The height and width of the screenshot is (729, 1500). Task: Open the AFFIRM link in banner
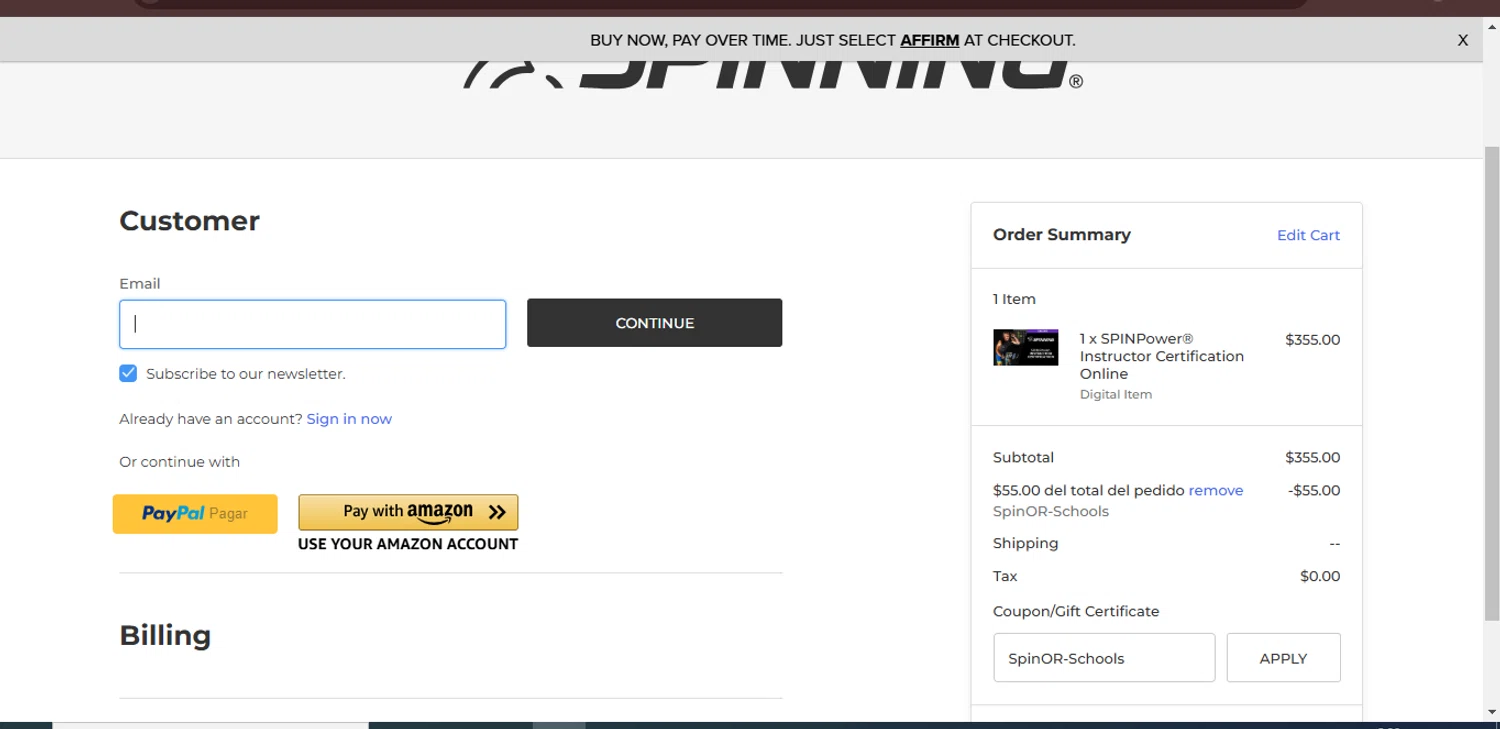(929, 41)
